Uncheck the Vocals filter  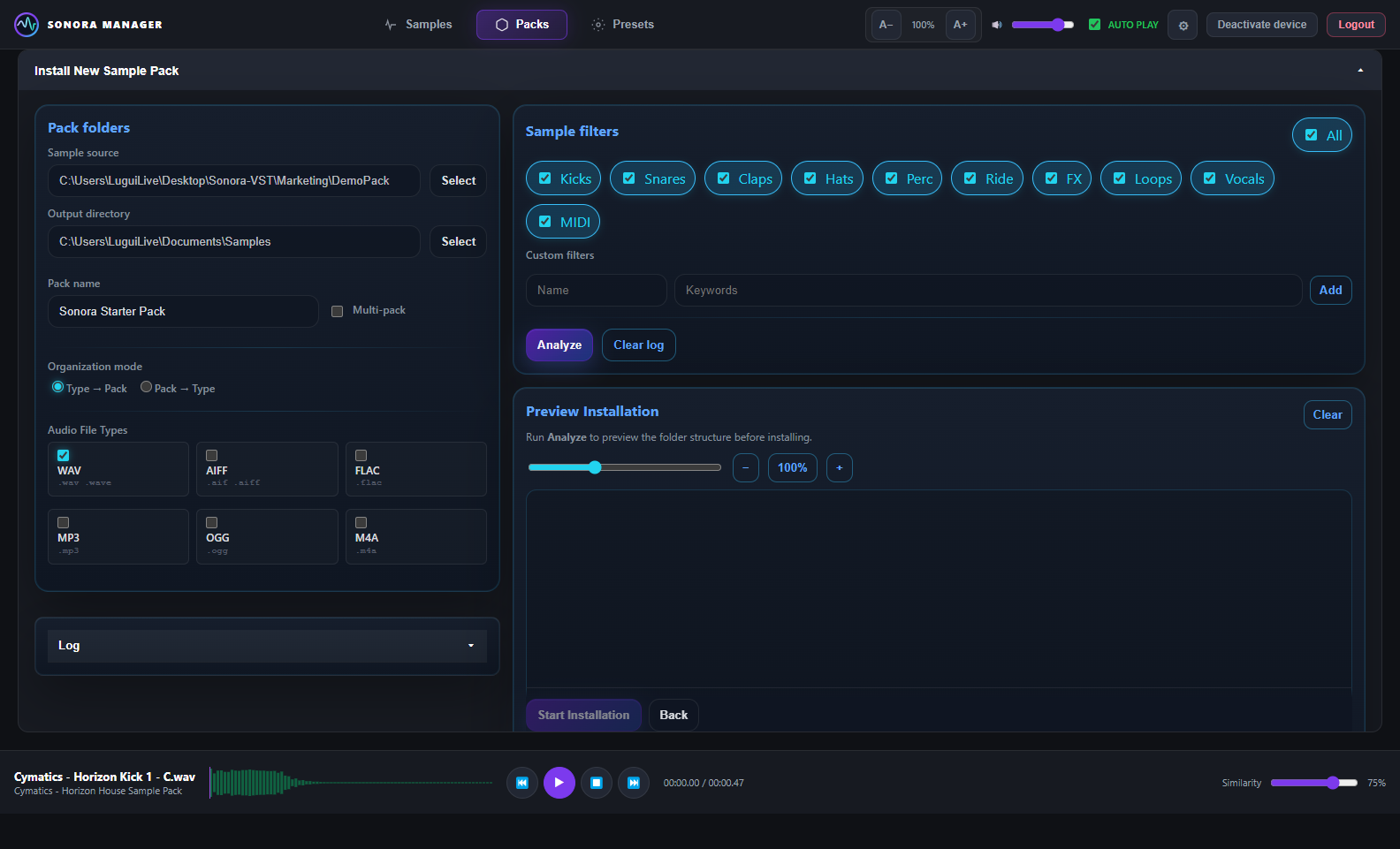click(x=1210, y=178)
